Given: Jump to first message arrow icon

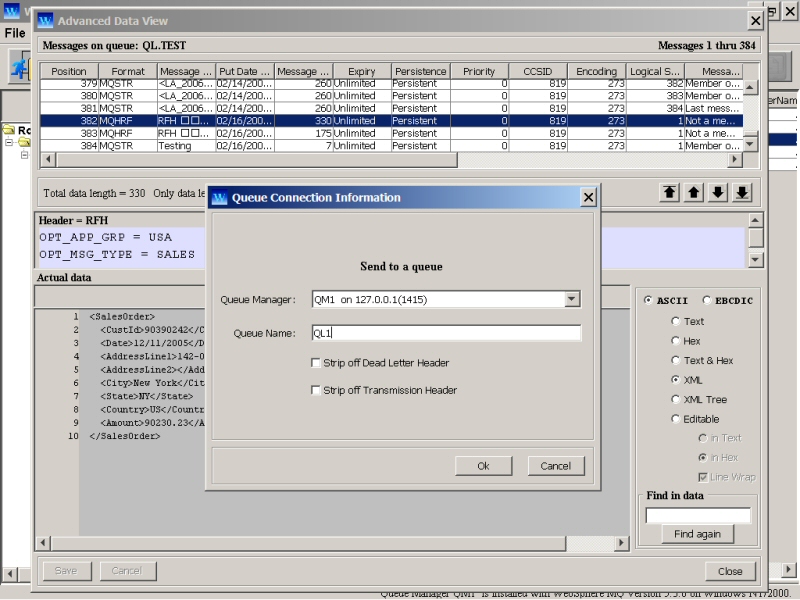Looking at the screenshot, I should pyautogui.click(x=669, y=193).
